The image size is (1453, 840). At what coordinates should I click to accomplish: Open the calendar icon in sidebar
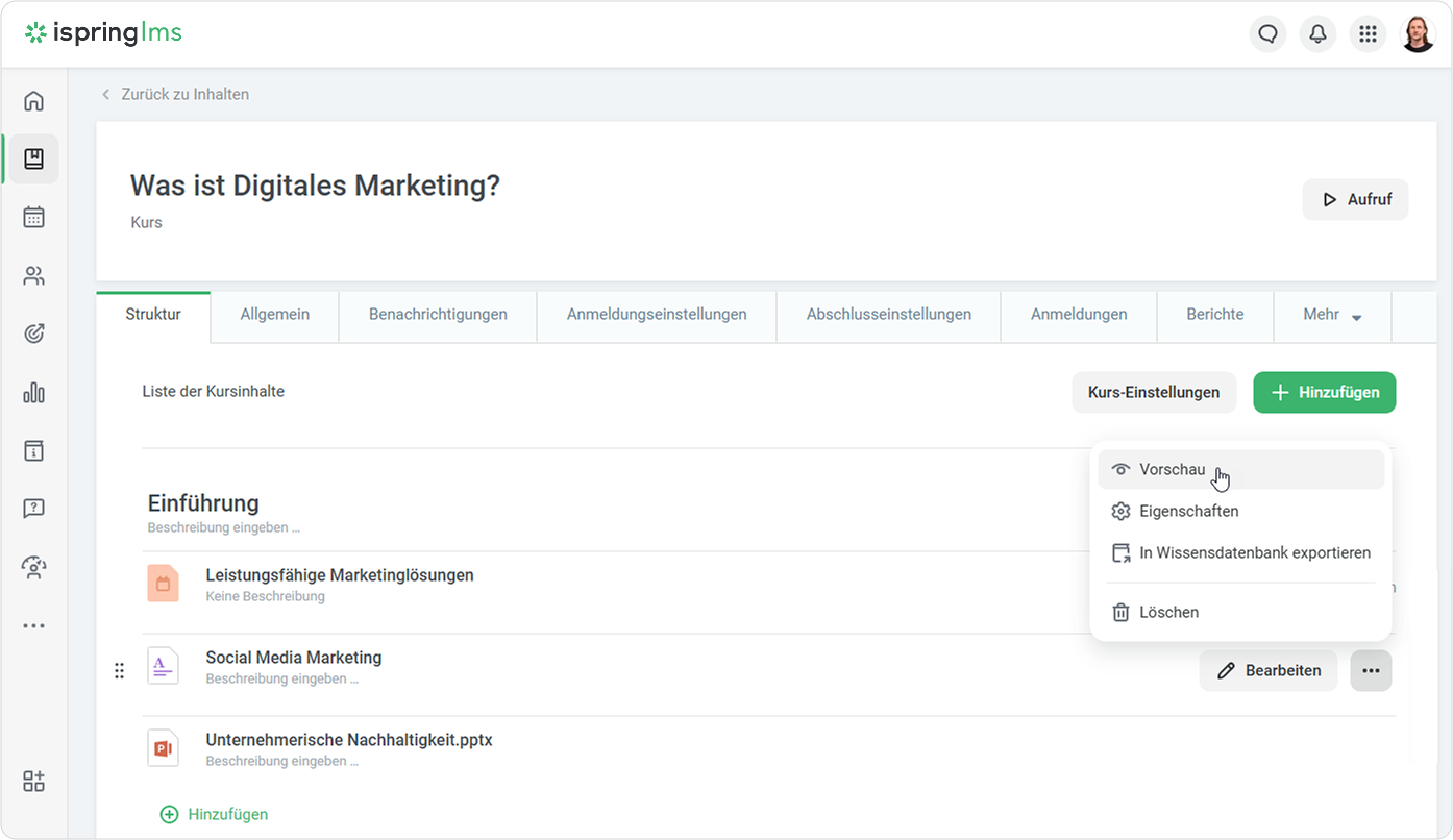[x=33, y=217]
